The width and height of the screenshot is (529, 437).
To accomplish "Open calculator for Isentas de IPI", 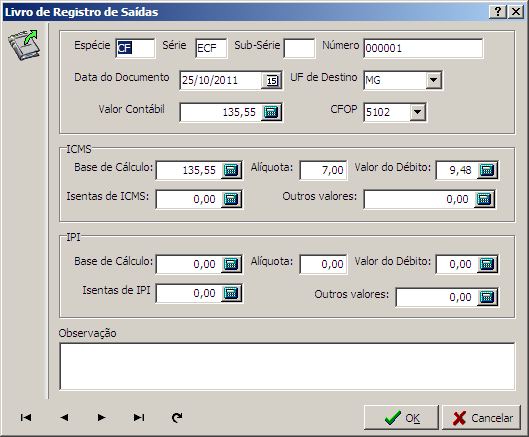I will (231, 293).
